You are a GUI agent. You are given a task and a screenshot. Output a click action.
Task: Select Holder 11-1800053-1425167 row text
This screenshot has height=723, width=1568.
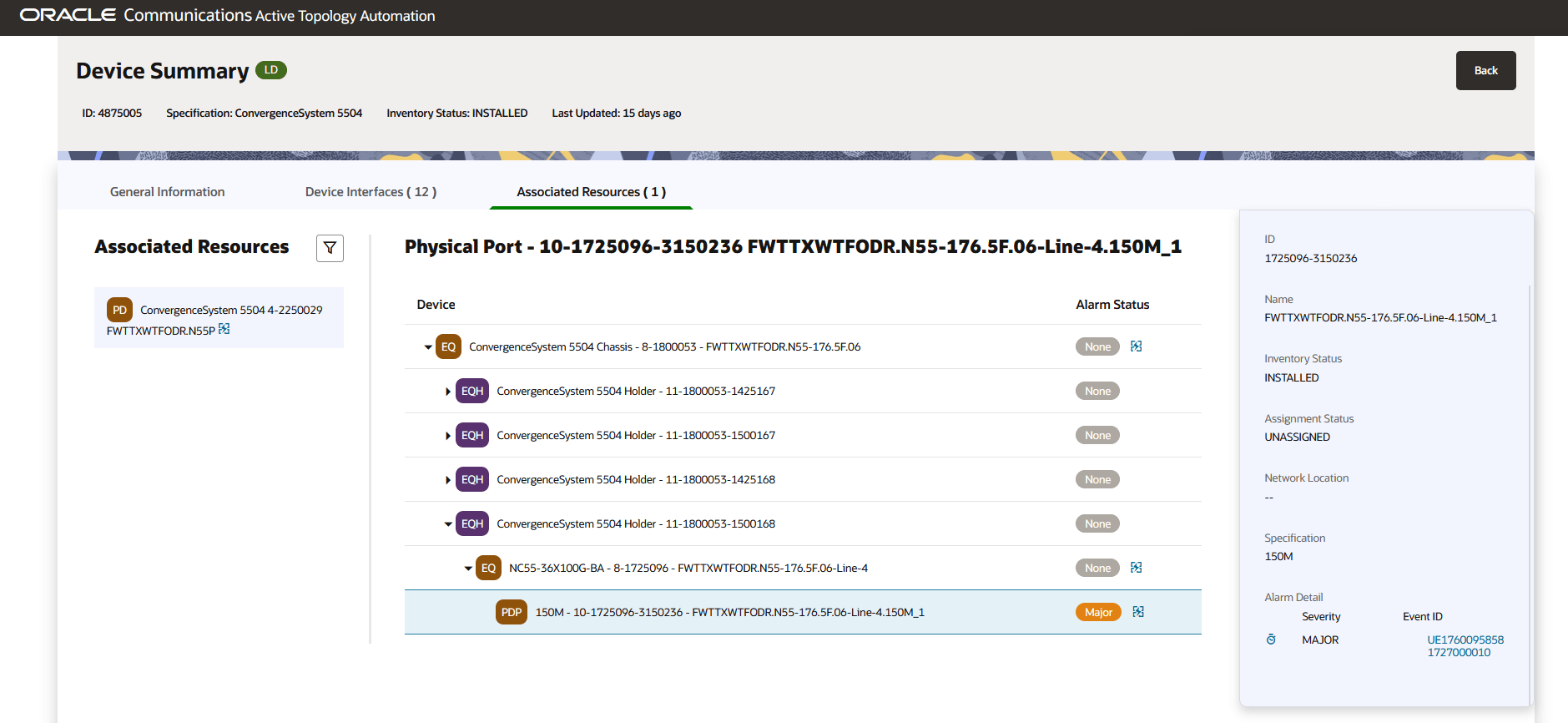point(636,391)
